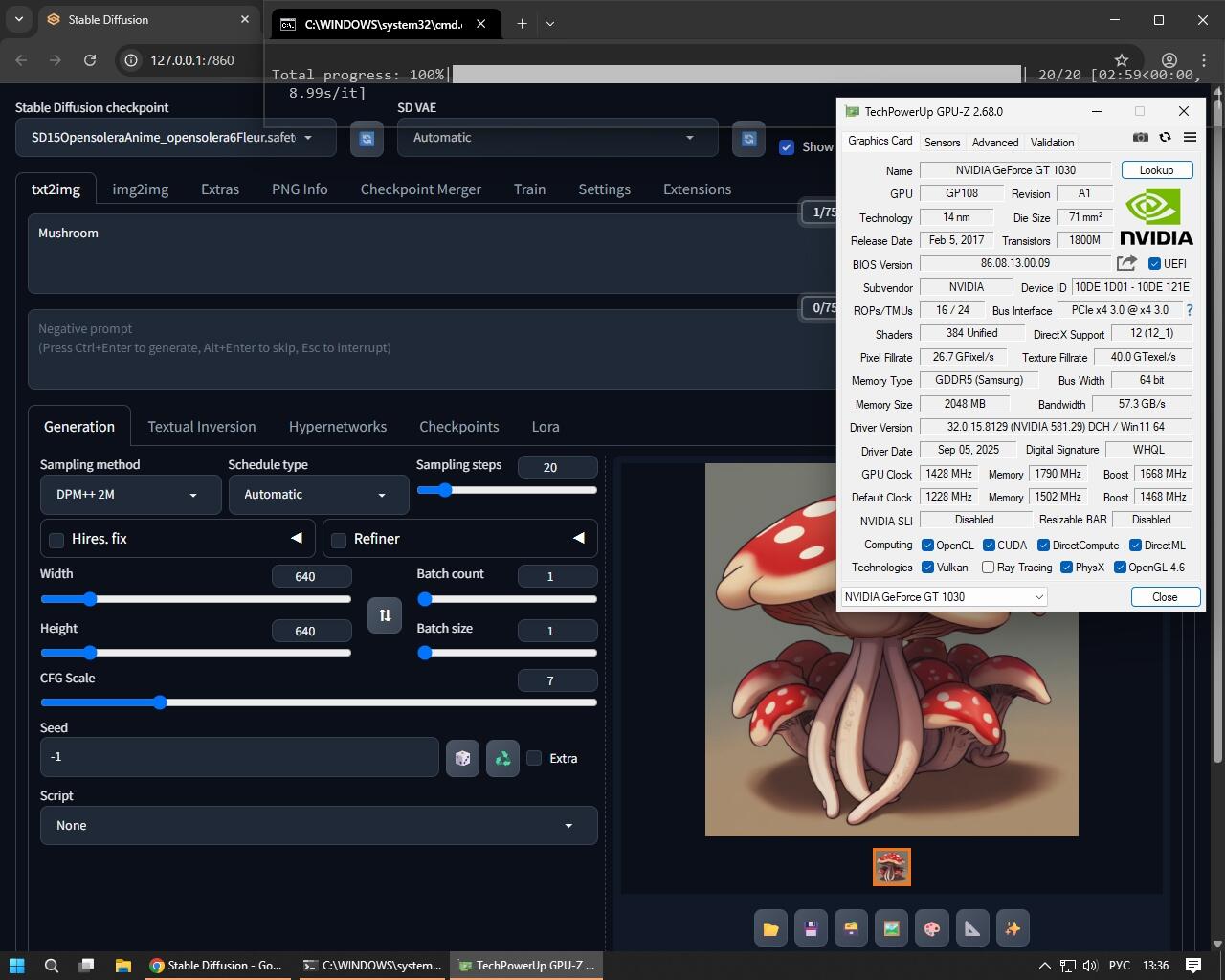The image size is (1225, 980).
Task: Refresh the Stable Diffusion checkpoint list
Action: pyautogui.click(x=366, y=139)
